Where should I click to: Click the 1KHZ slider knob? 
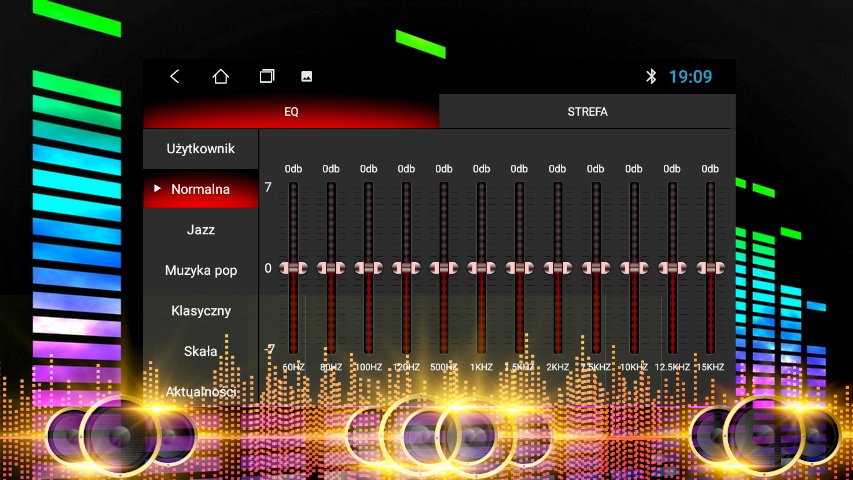[x=481, y=268]
